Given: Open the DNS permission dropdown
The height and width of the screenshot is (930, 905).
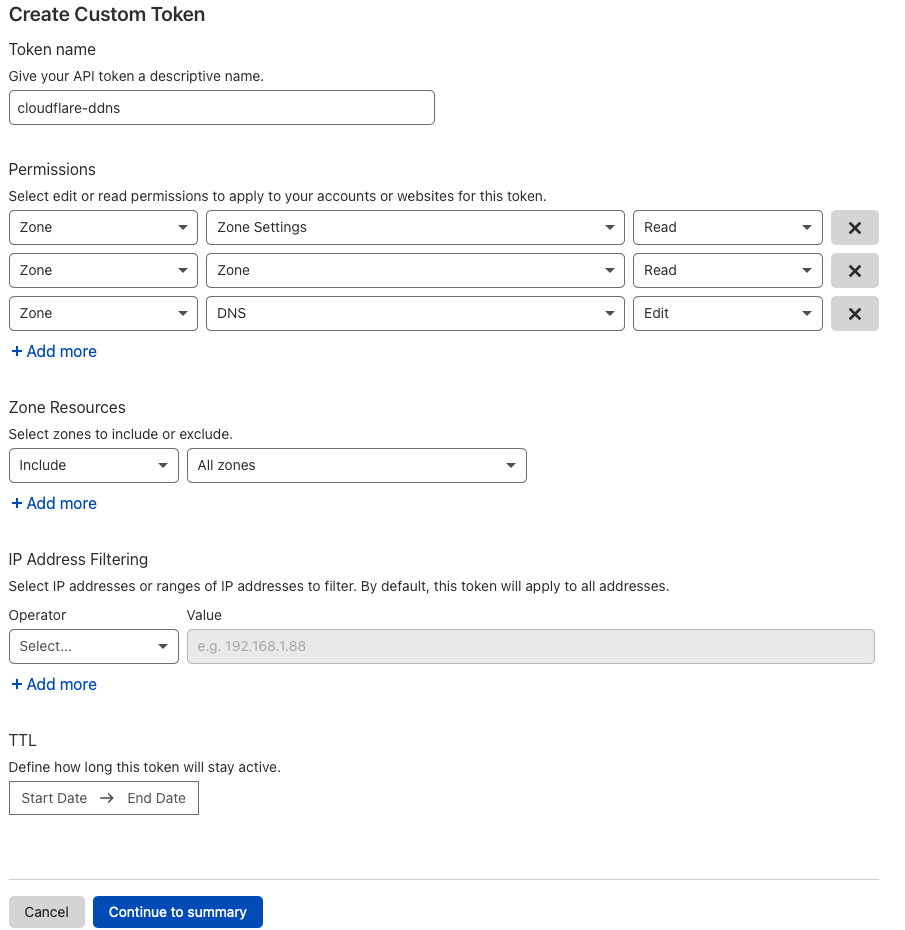Looking at the screenshot, I should (x=415, y=314).
